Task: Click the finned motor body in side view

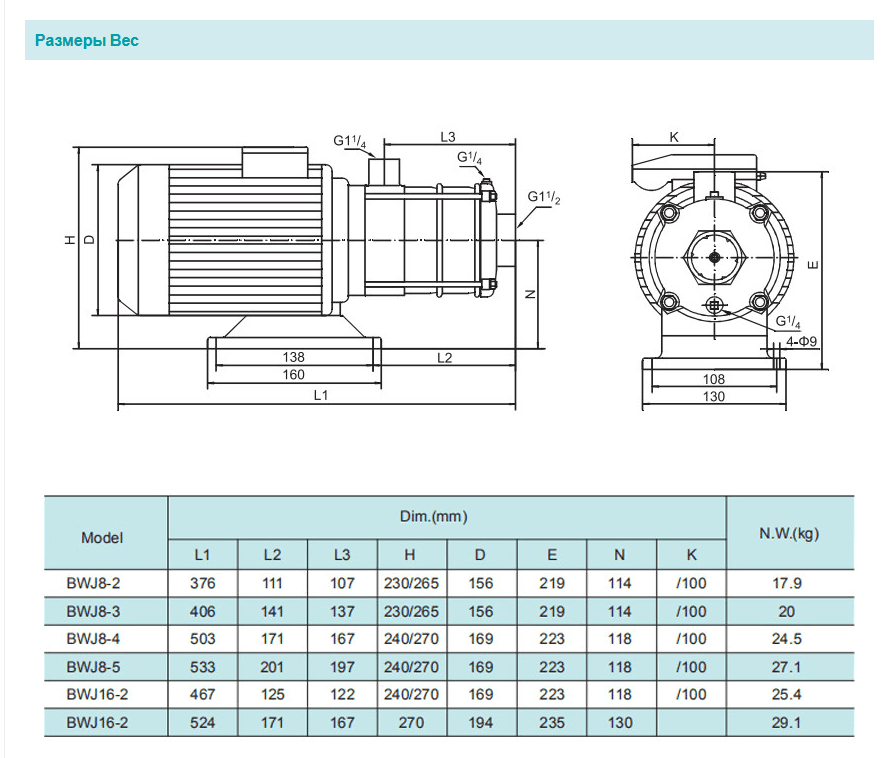Action: [x=245, y=240]
